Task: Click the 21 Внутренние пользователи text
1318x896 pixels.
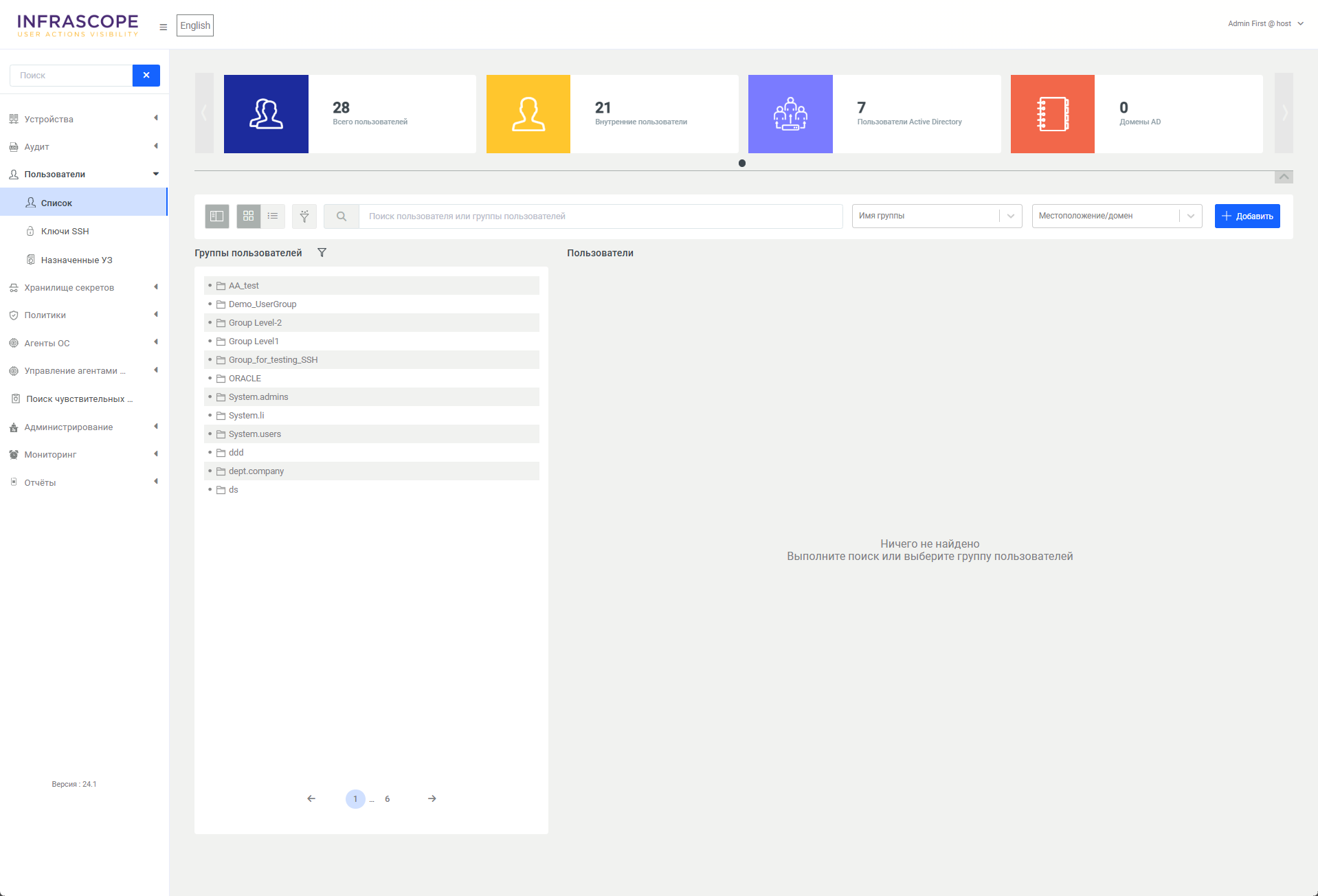Action: pos(641,113)
